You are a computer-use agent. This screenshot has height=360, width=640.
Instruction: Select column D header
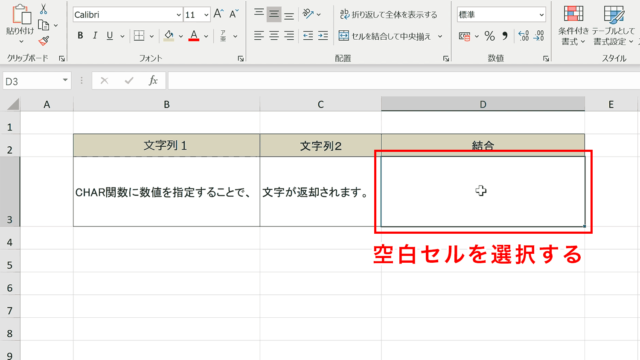(483, 104)
